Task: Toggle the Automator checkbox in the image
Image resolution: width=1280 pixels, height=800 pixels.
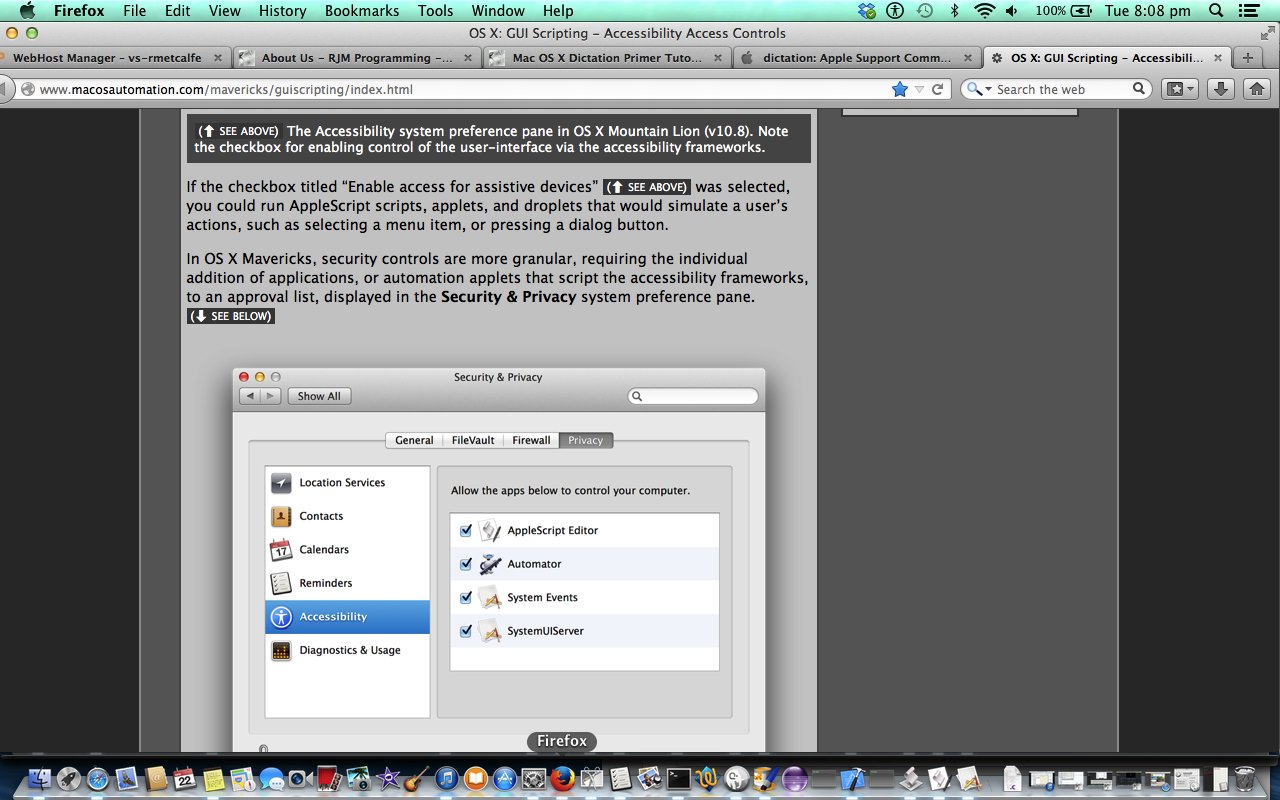Action: (x=466, y=564)
